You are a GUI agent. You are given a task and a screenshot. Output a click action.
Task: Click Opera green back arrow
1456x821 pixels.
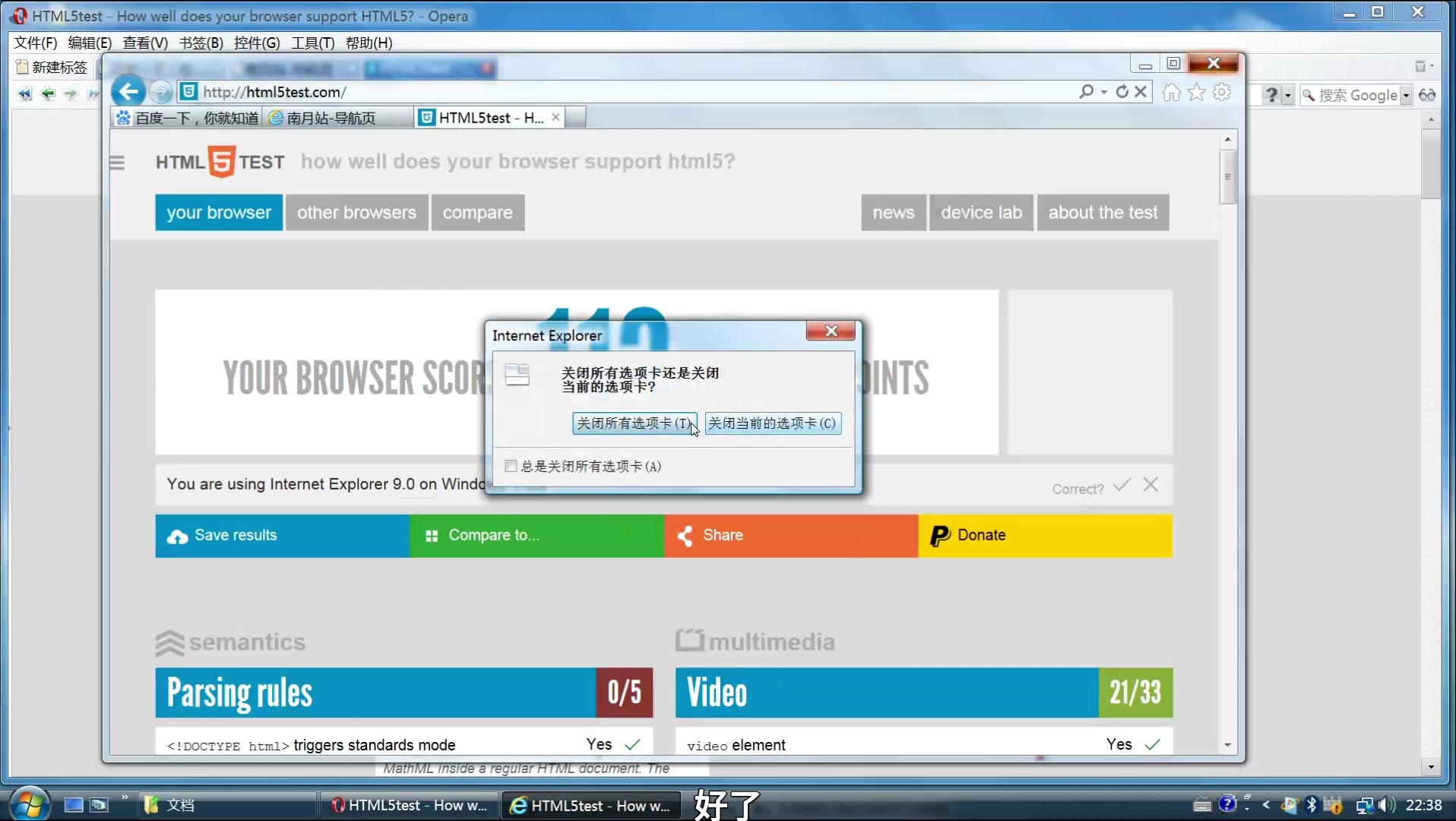coord(48,94)
